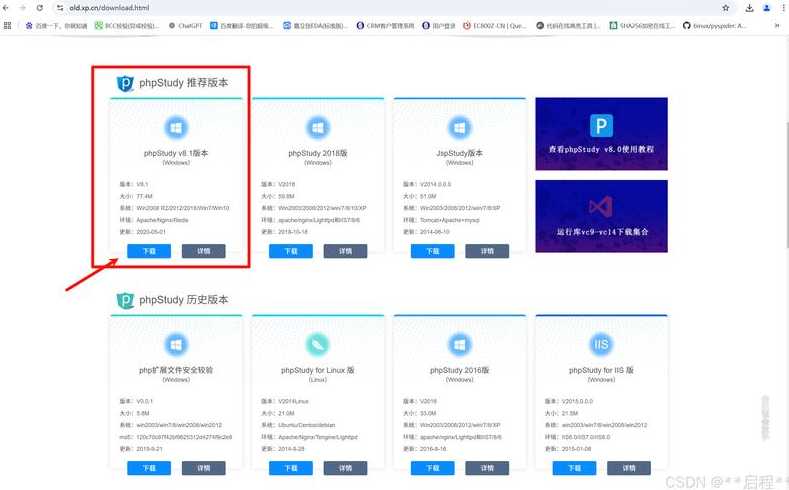Click the phpStudy 2016版 title text
The width and height of the screenshot is (789, 490).
[459, 370]
